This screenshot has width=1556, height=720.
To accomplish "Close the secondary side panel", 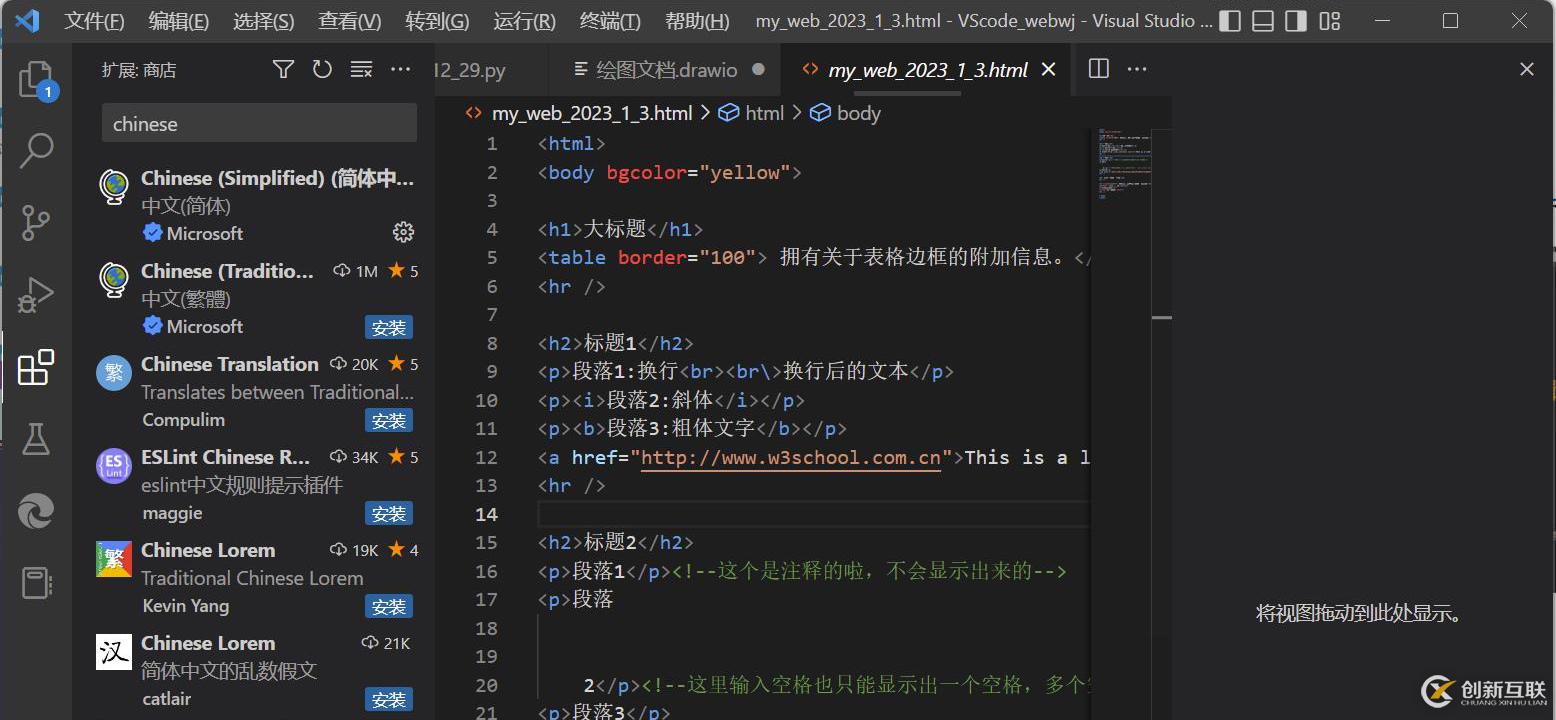I will 1526,69.
